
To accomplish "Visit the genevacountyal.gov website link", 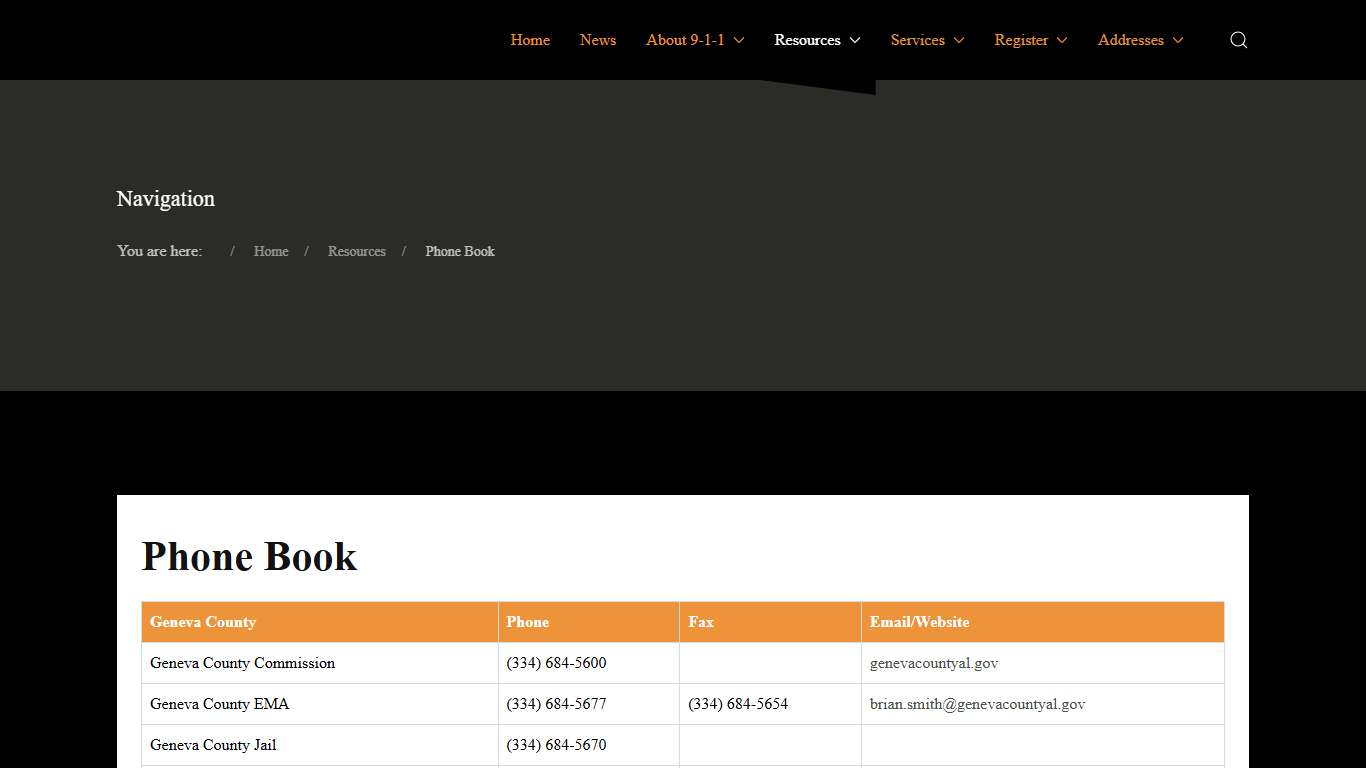I will (x=933, y=662).
